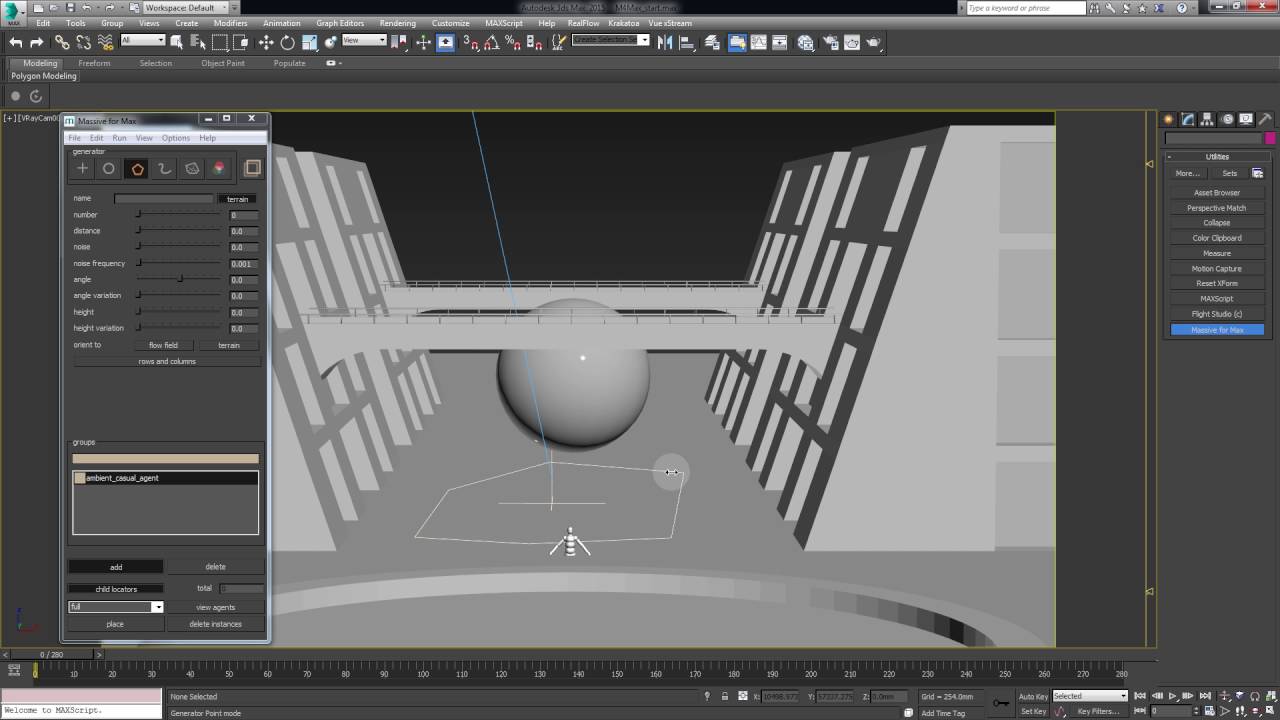
Task: Open the Create Selection Set dropdown
Action: (x=611, y=40)
